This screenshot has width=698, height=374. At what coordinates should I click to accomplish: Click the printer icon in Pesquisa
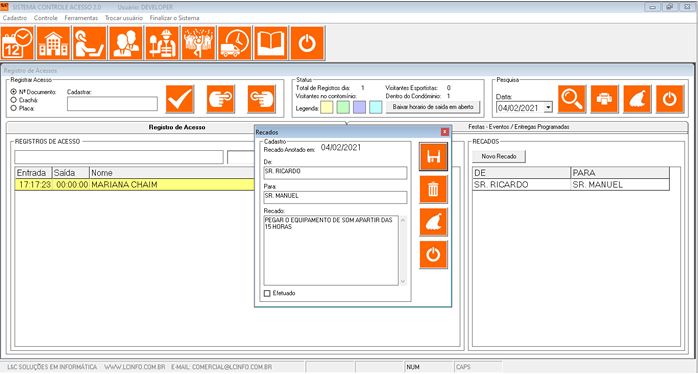click(605, 99)
